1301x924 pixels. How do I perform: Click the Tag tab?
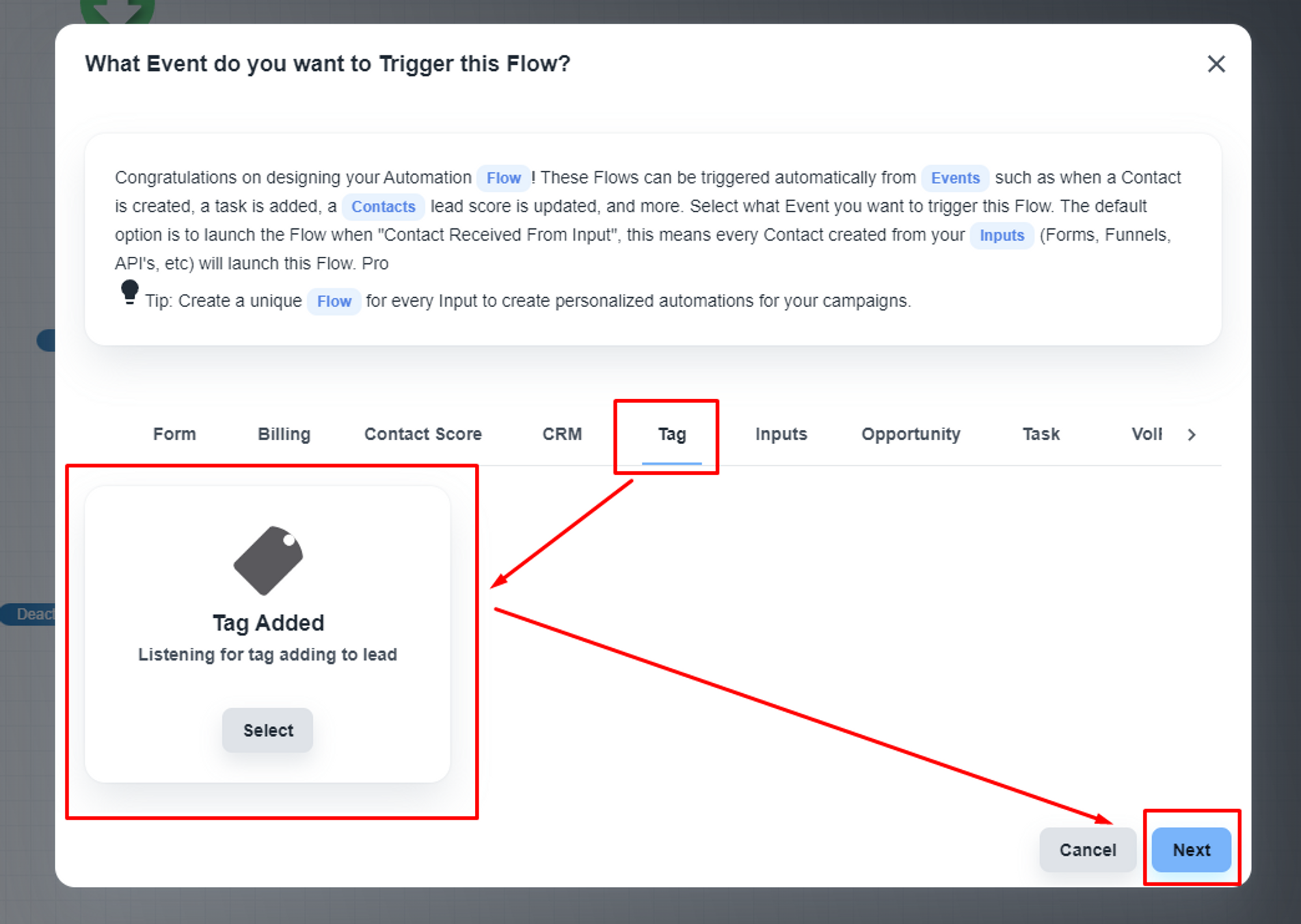click(x=671, y=434)
